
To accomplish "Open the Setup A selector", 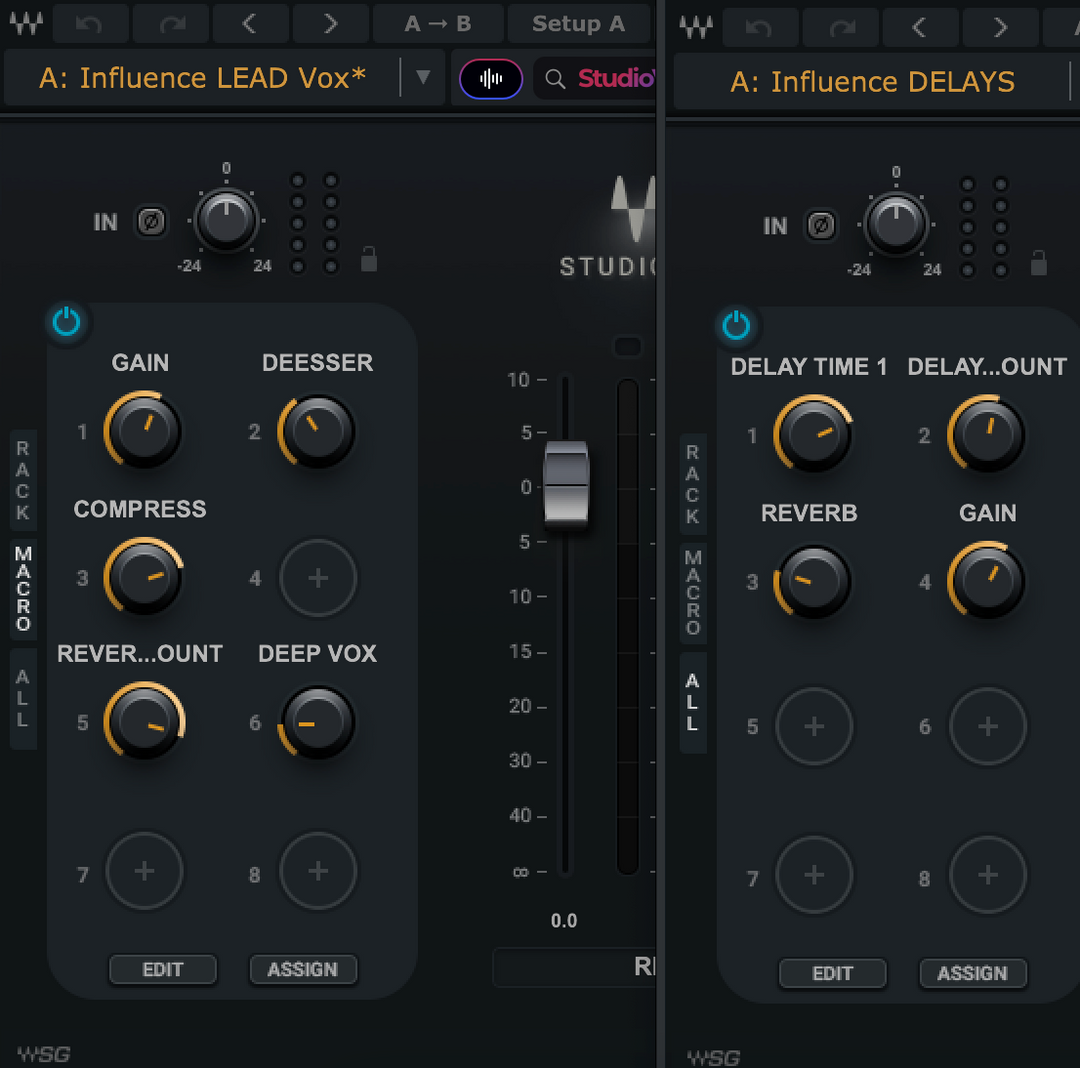I will pos(579,23).
